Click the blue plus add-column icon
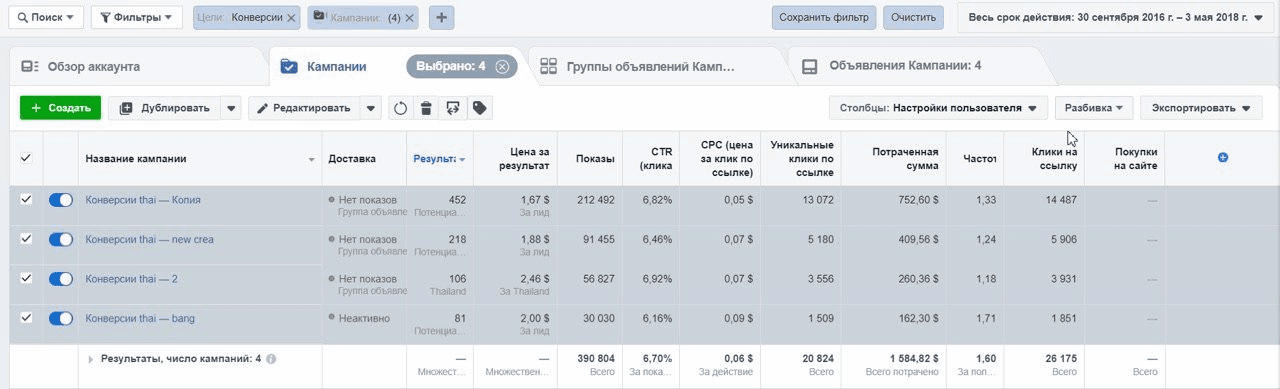 1222,158
